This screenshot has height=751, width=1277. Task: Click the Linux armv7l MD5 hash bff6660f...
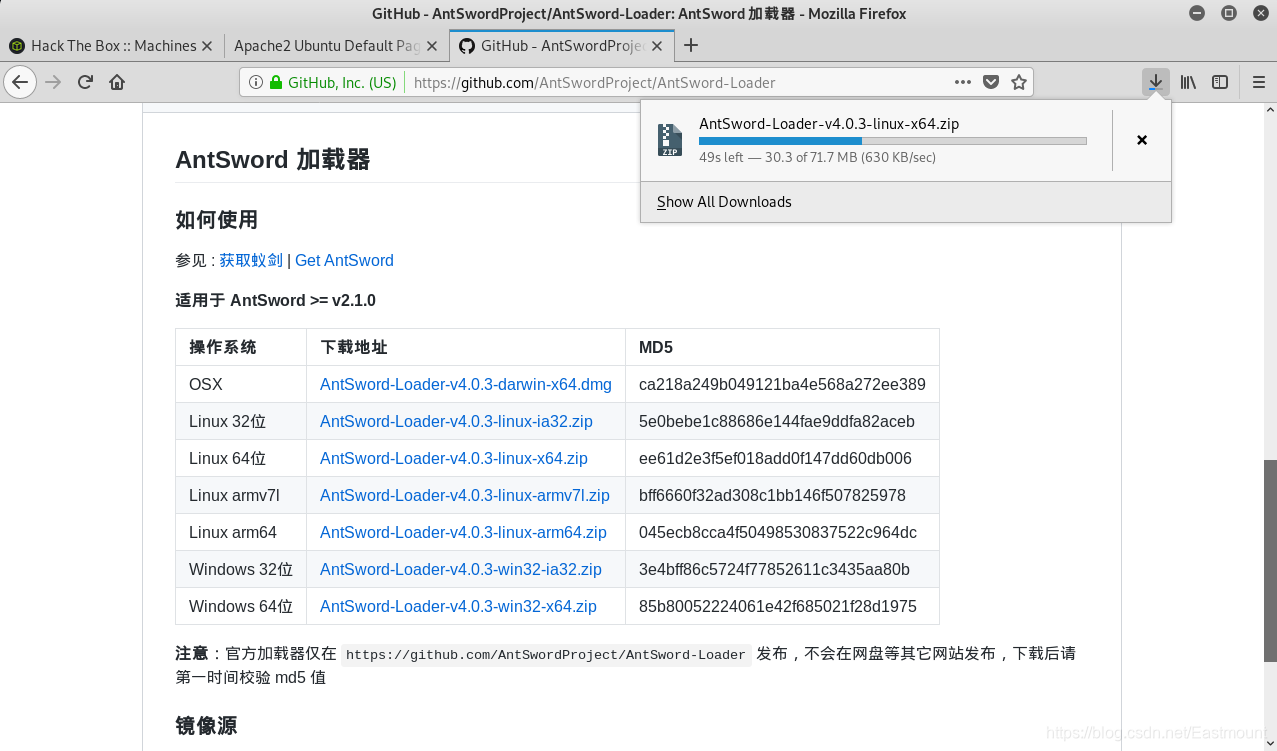(x=772, y=495)
